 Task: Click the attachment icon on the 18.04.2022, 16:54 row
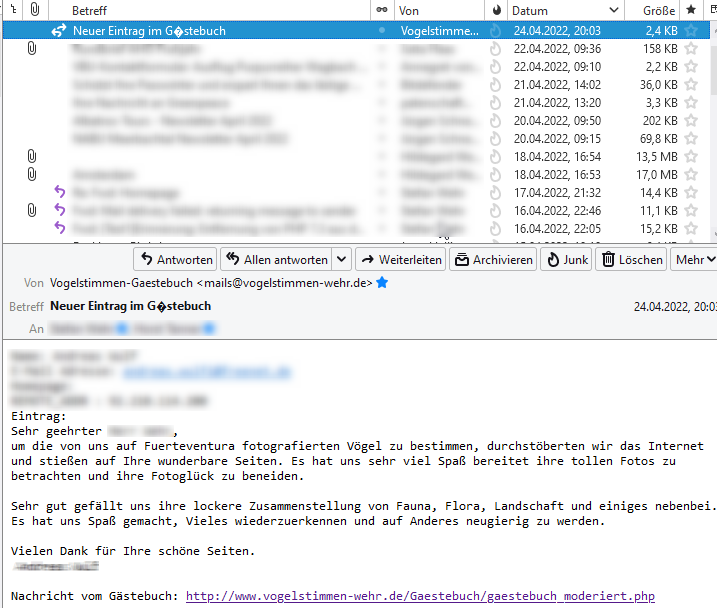pos(32,156)
